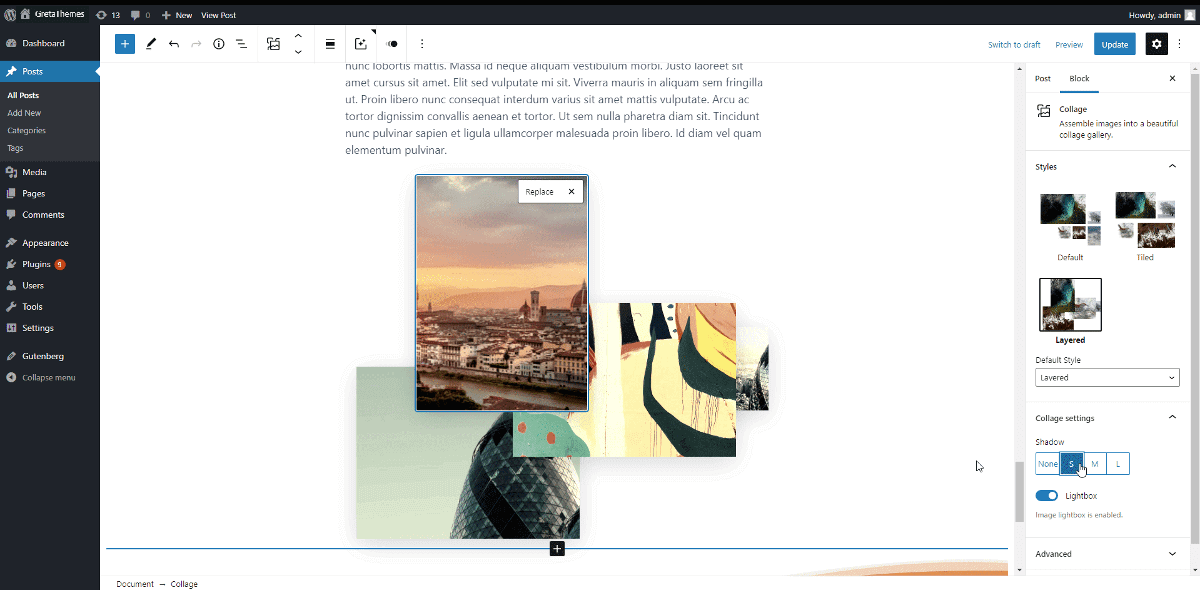This screenshot has width=1200, height=590.
Task: Close the block settings sidebar
Action: point(1173,78)
